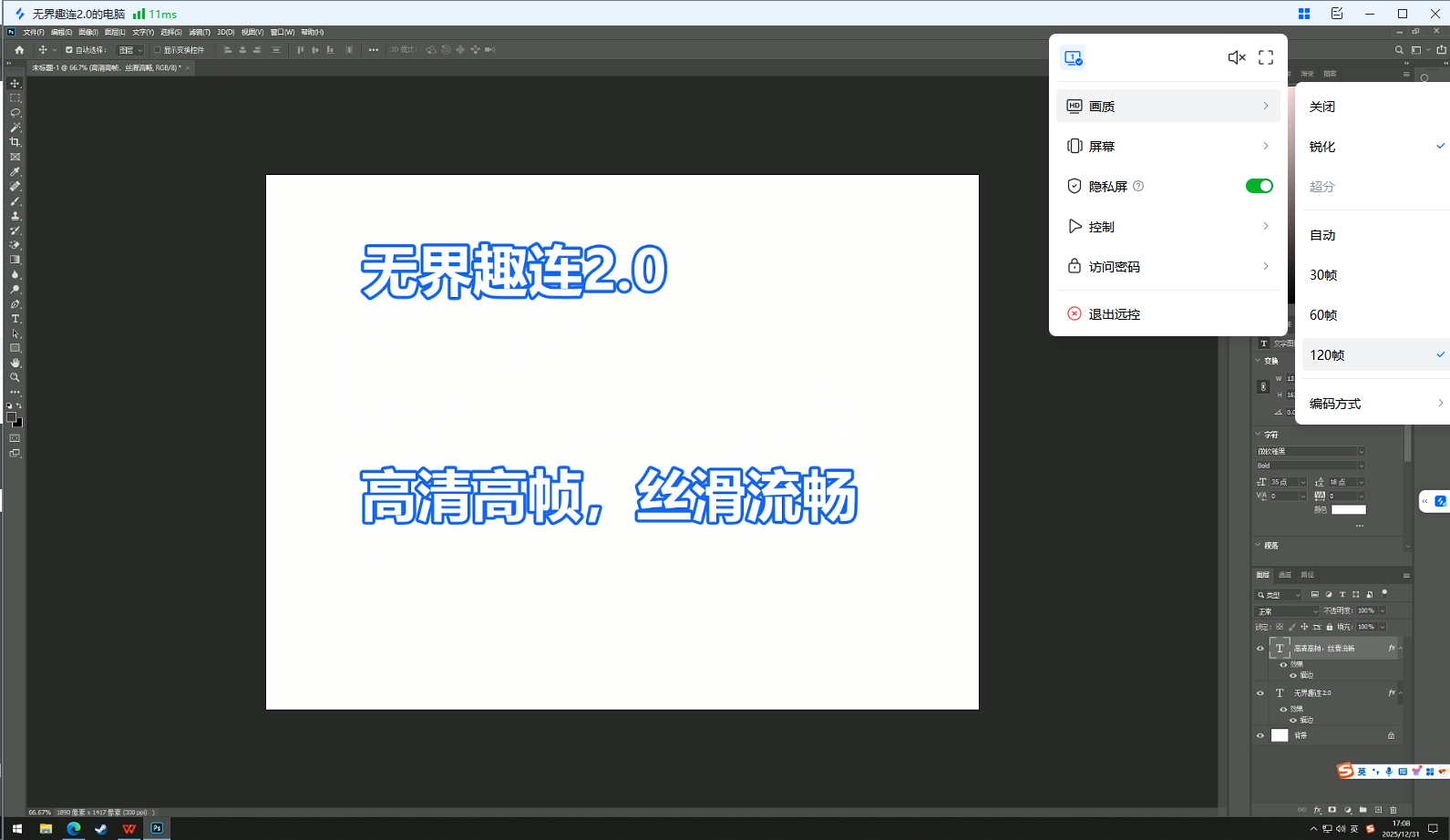Select the Rectangular Marquee tool
The height and width of the screenshot is (840, 1450).
(15, 98)
